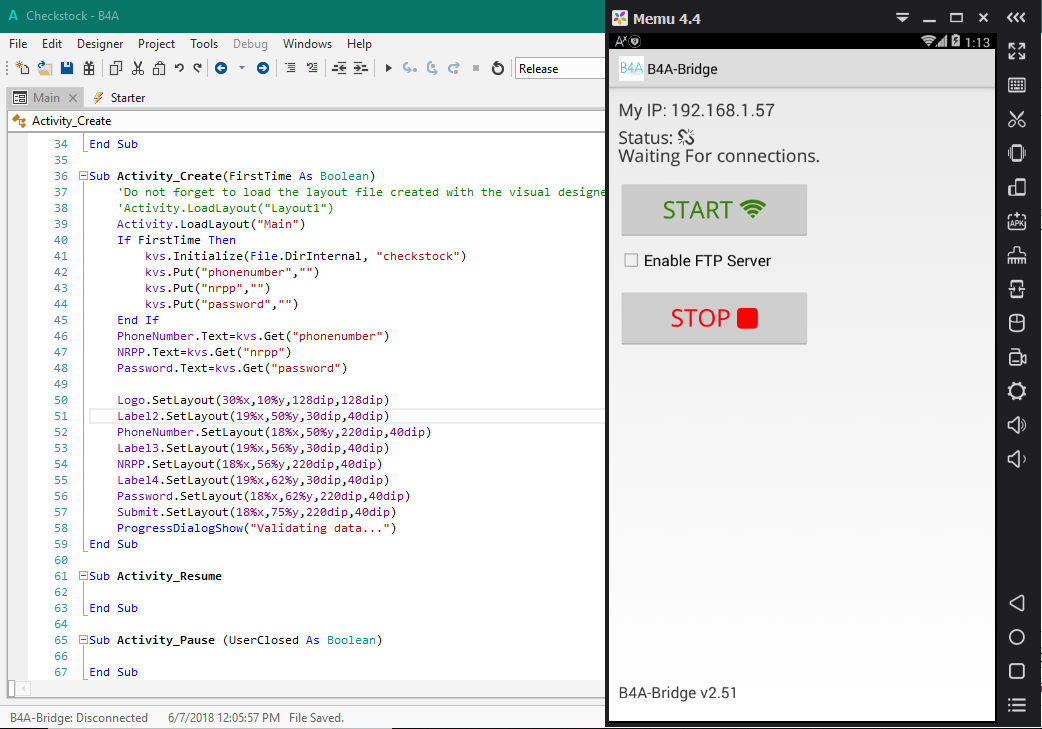This screenshot has width=1042, height=729.
Task: Open the Memu title bar dropdown arrow
Action: coord(902,18)
